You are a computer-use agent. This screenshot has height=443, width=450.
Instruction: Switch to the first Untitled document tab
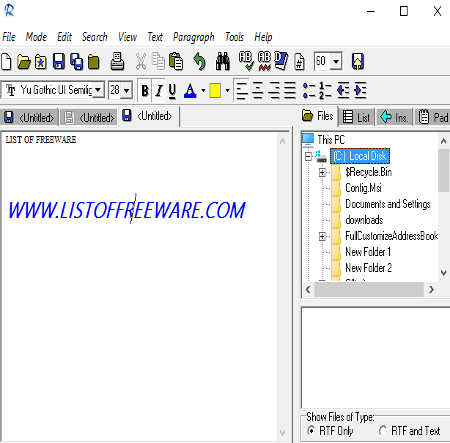coord(29,117)
